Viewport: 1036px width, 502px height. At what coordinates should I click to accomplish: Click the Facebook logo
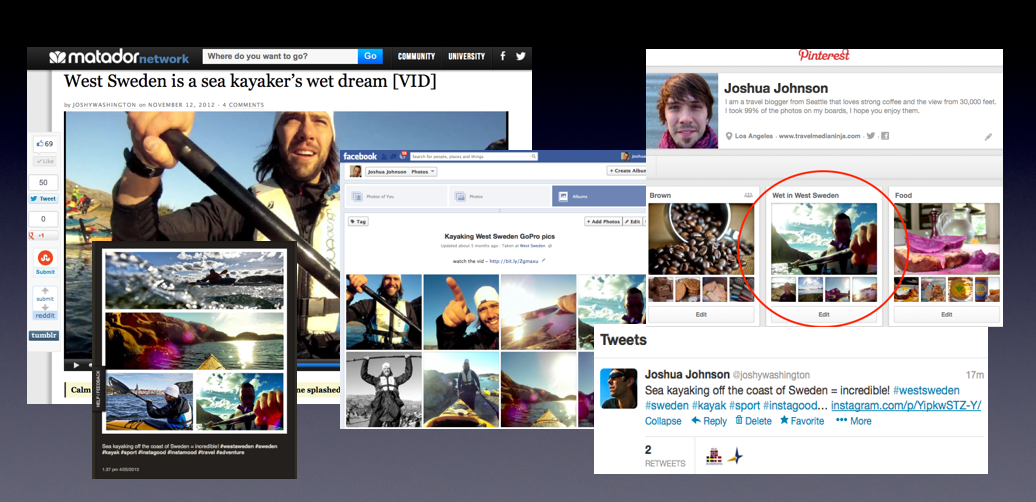click(x=360, y=157)
